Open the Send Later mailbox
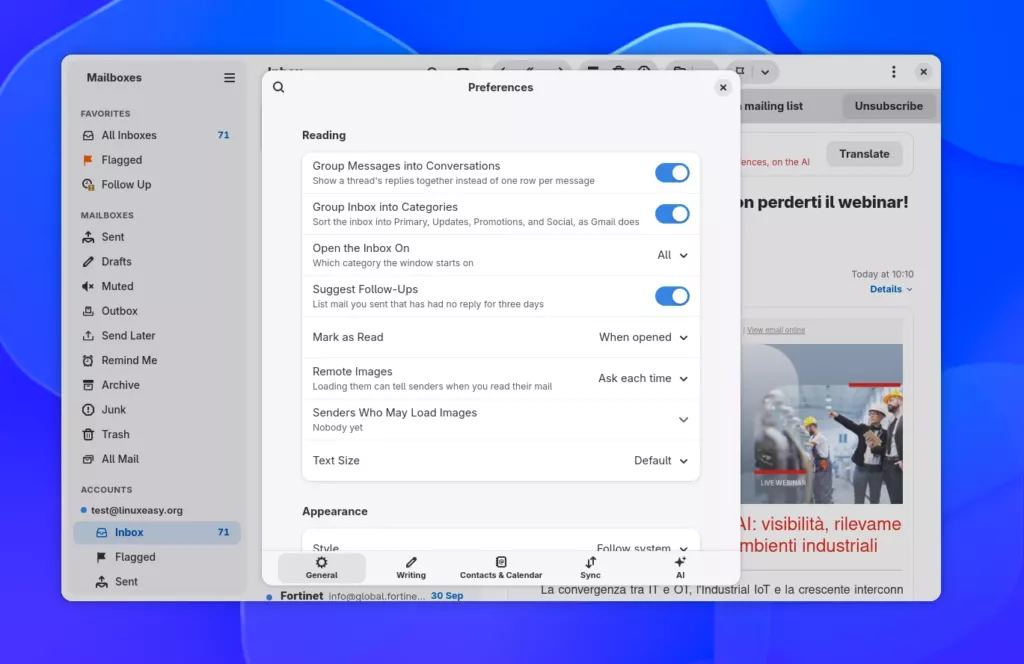The image size is (1024, 664). pyautogui.click(x=157, y=336)
